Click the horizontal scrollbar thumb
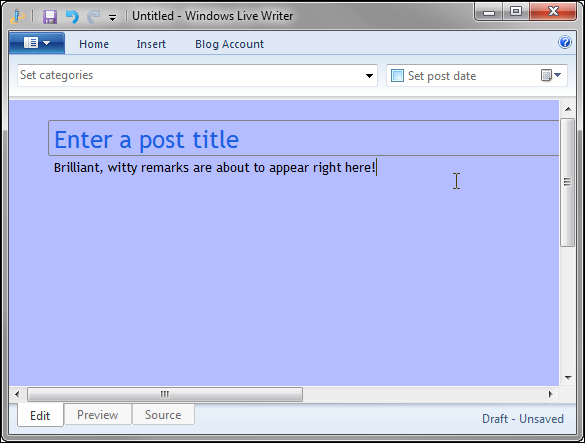The image size is (585, 443). 165,394
